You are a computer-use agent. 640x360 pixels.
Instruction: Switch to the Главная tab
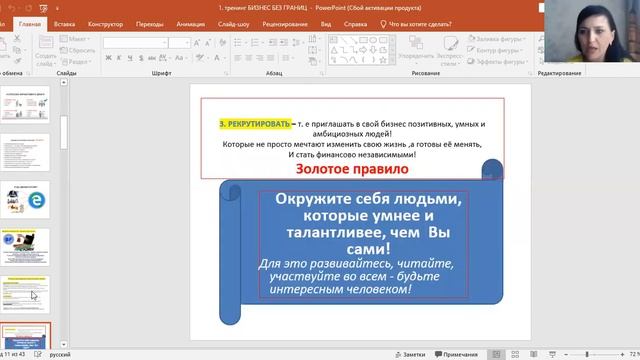(x=30, y=24)
